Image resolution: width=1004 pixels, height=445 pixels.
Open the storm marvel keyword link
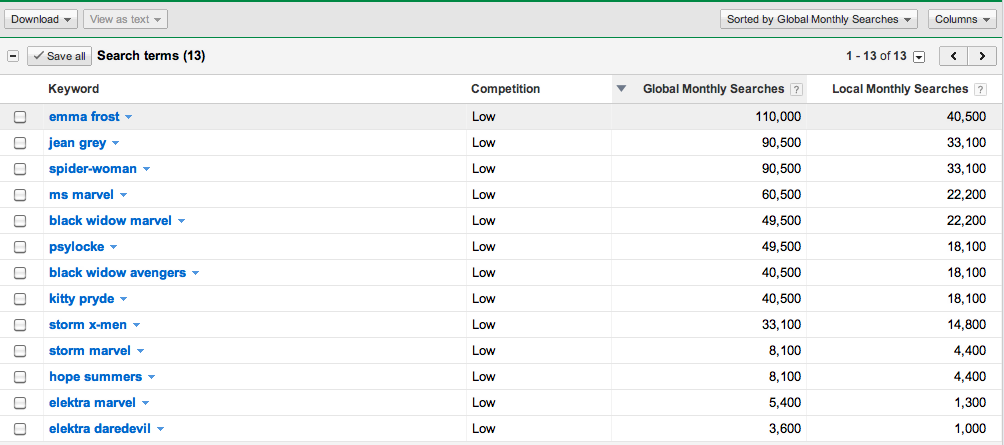(x=90, y=351)
